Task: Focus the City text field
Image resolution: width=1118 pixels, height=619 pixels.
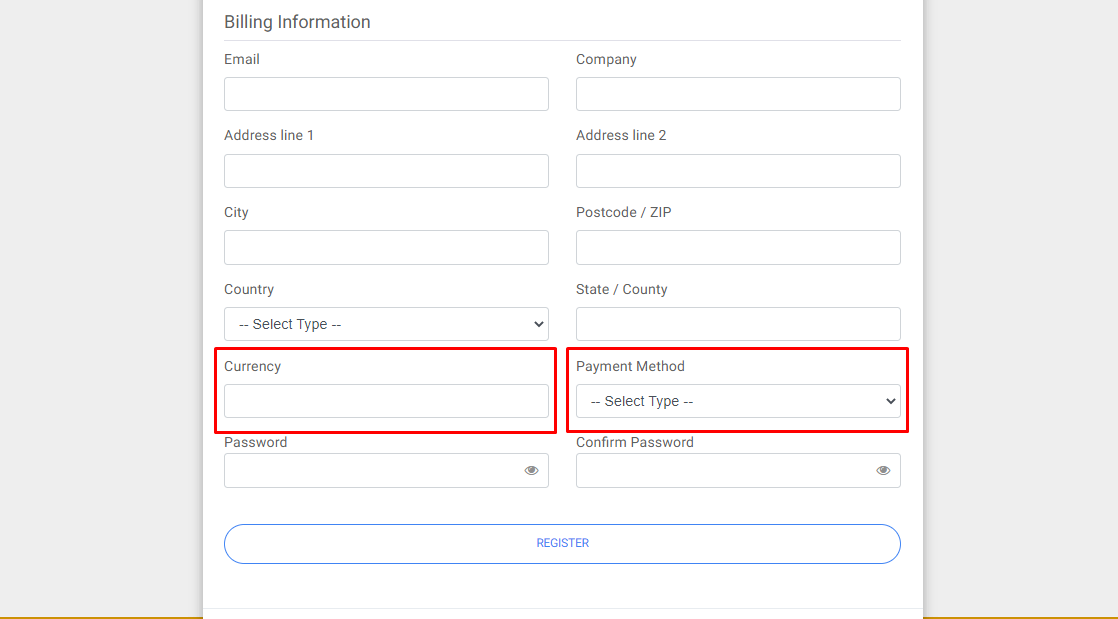Action: tap(386, 247)
